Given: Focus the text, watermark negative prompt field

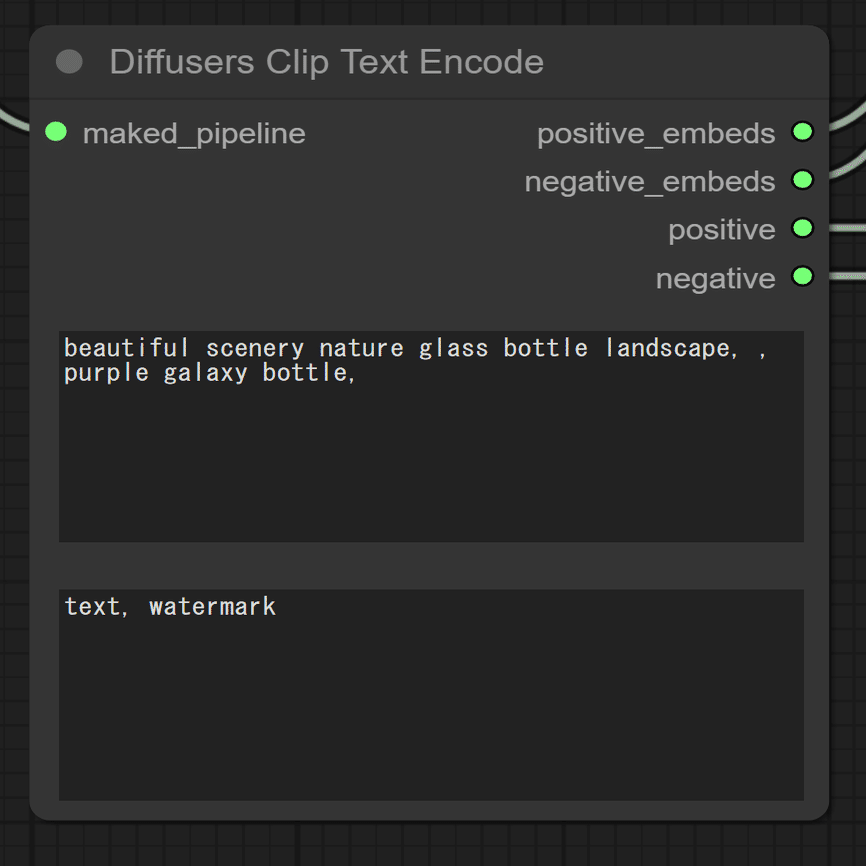Looking at the screenshot, I should click(431, 695).
